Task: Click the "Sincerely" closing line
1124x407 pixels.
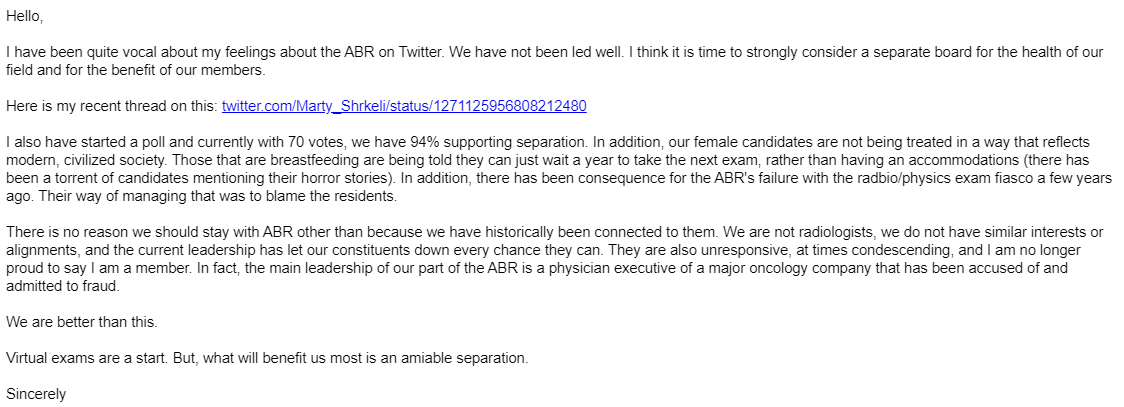Action: (36, 394)
